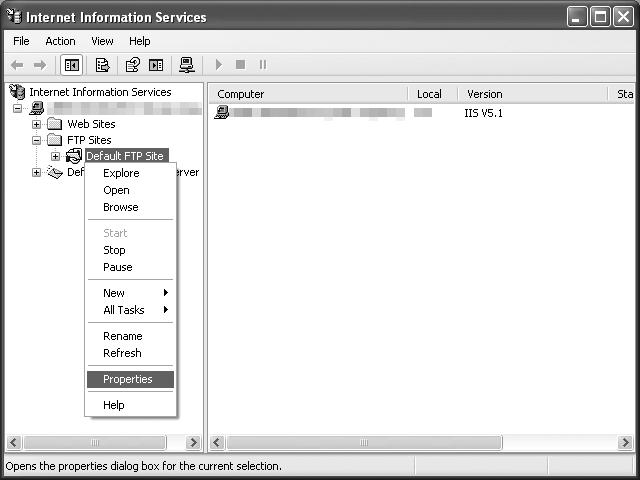Select the Default FTP Site tree item
This screenshot has height=480, width=640.
click(x=125, y=156)
